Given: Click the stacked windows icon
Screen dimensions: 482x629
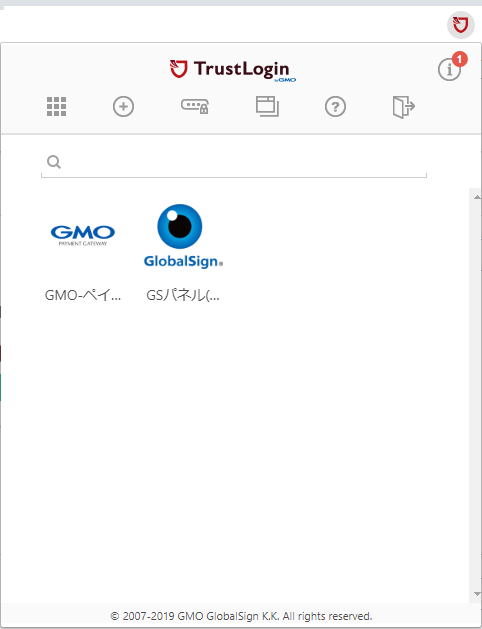Looking at the screenshot, I should click(267, 106).
